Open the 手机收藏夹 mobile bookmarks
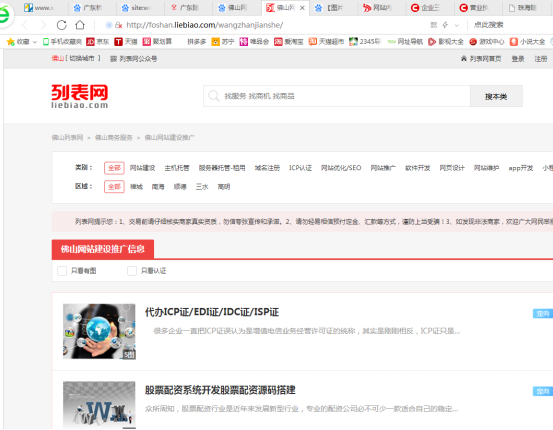Viewport: 553px width, 430px height. [62, 42]
